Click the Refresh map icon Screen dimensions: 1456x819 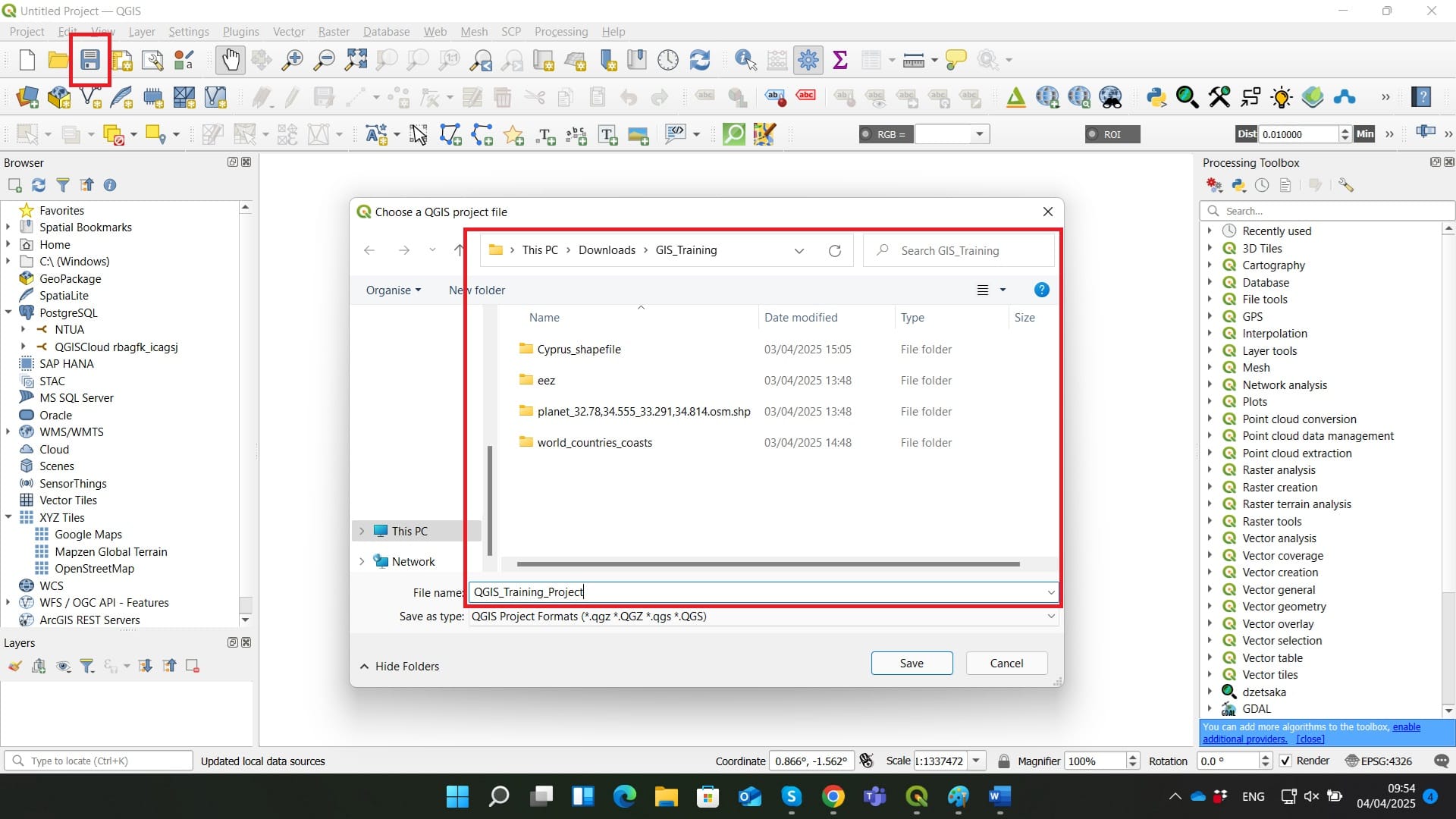699,60
